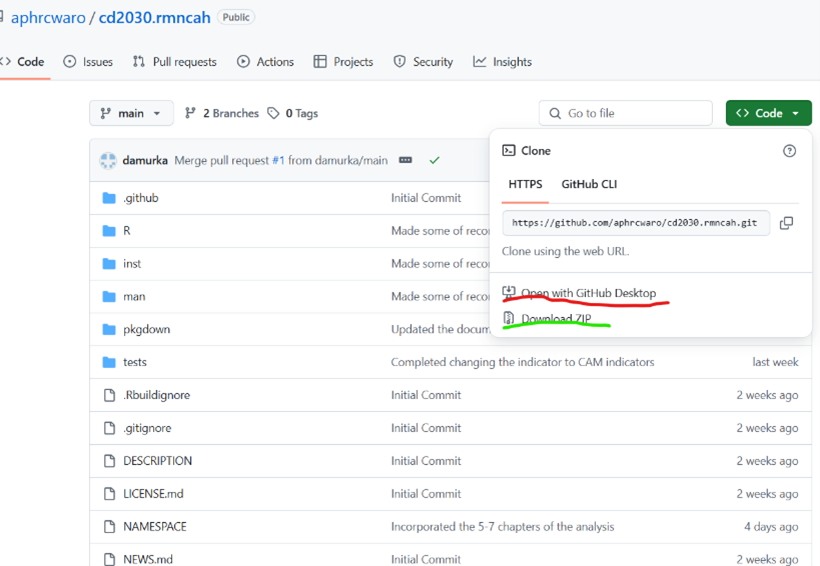820x566 pixels.
Task: Click the folder icon beside R
Action: (109, 231)
